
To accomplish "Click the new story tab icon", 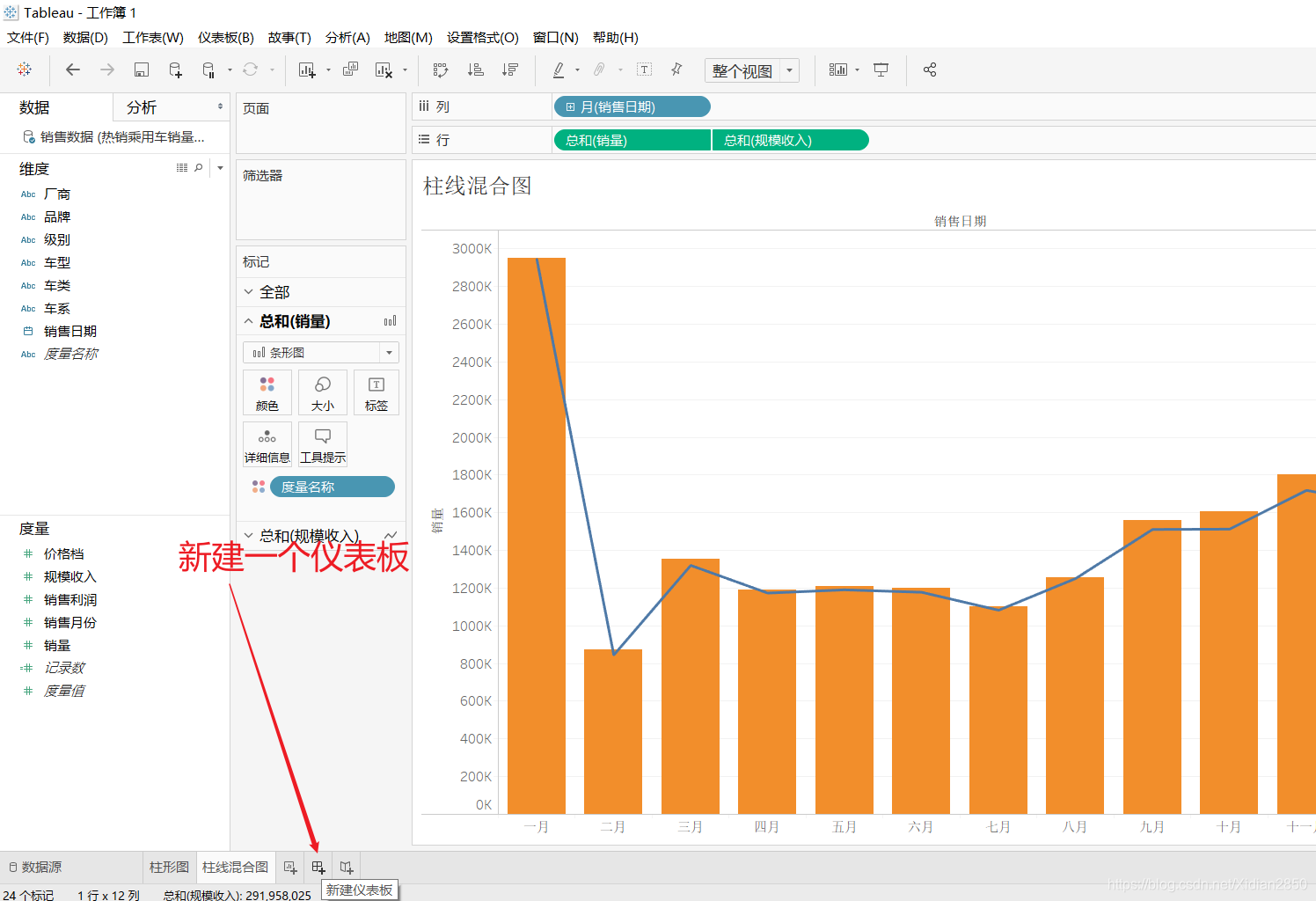I will tap(347, 868).
